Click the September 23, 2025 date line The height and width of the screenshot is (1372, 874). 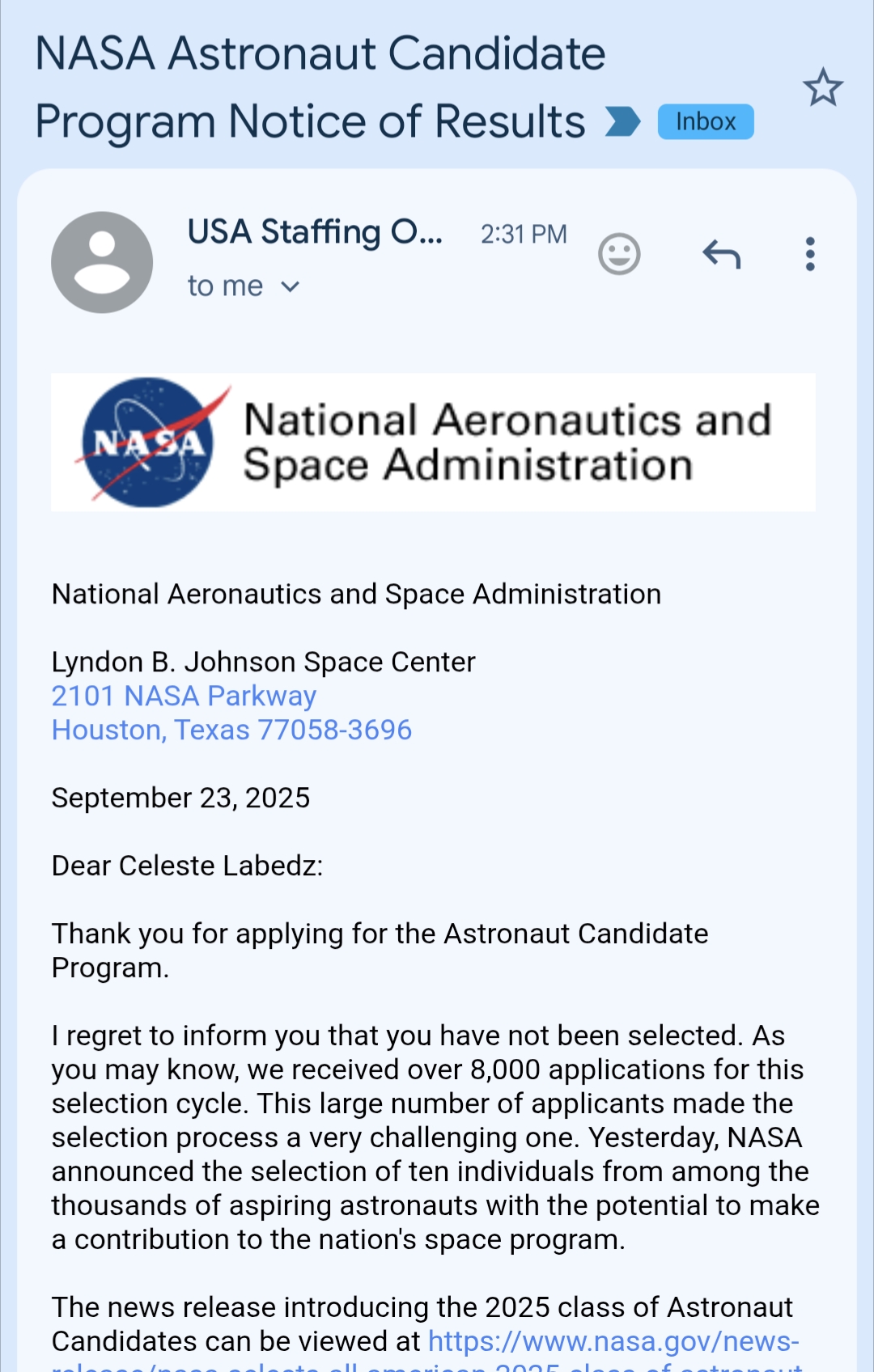180,798
